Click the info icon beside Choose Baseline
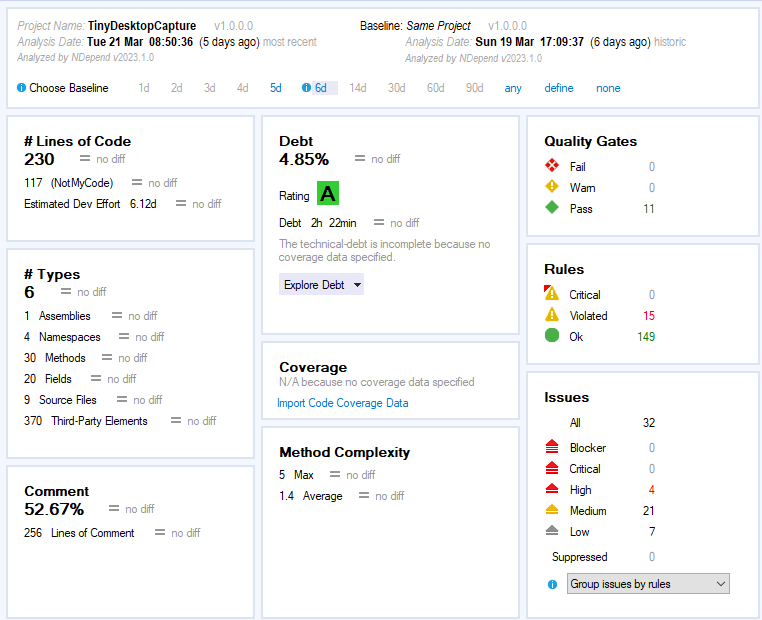The width and height of the screenshot is (762, 620). [21, 88]
